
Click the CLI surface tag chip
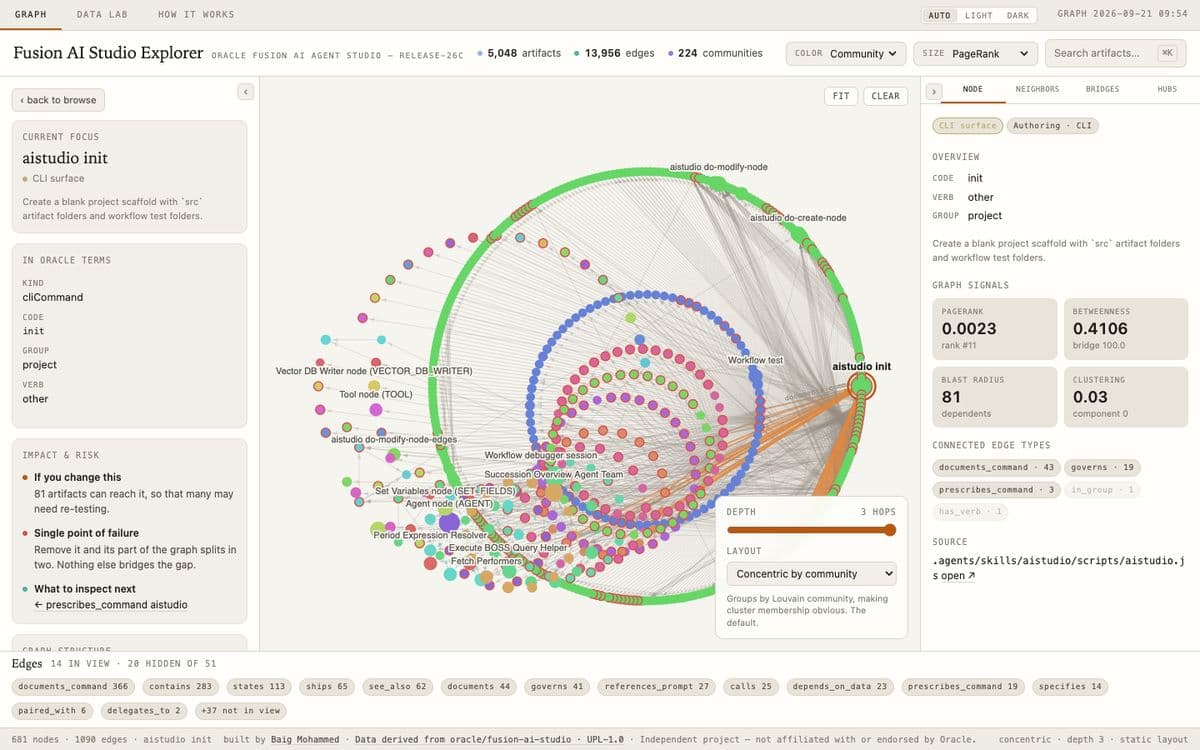click(965, 125)
